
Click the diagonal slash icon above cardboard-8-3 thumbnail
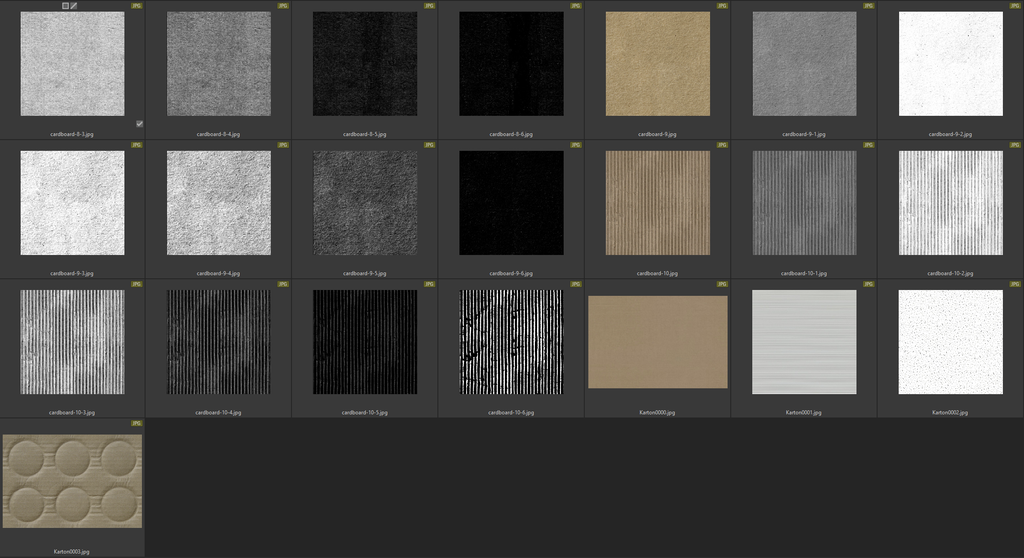click(74, 6)
